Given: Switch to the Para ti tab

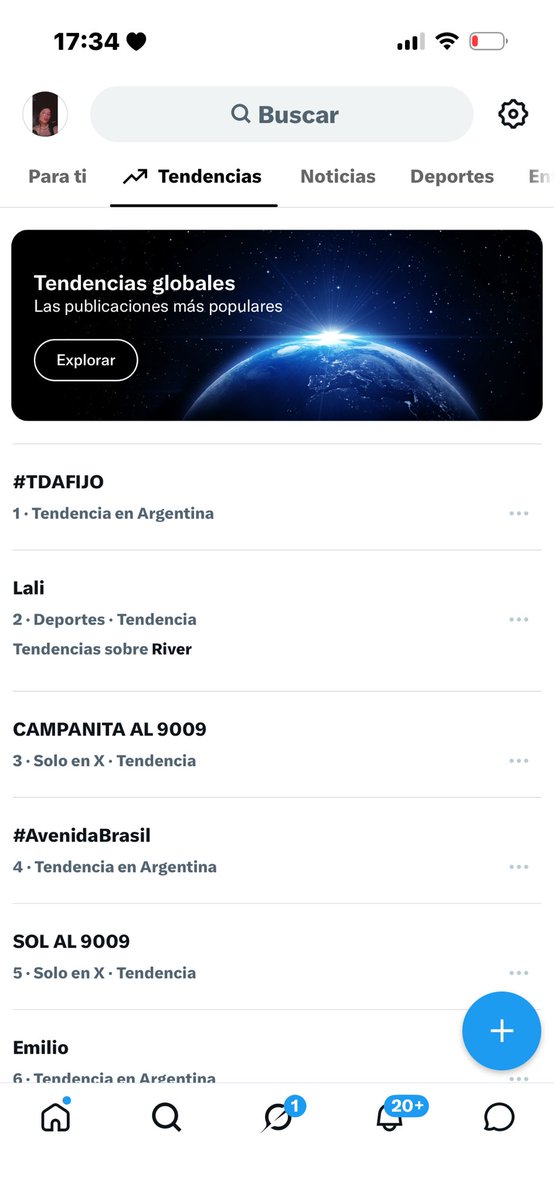Looking at the screenshot, I should click(x=57, y=176).
